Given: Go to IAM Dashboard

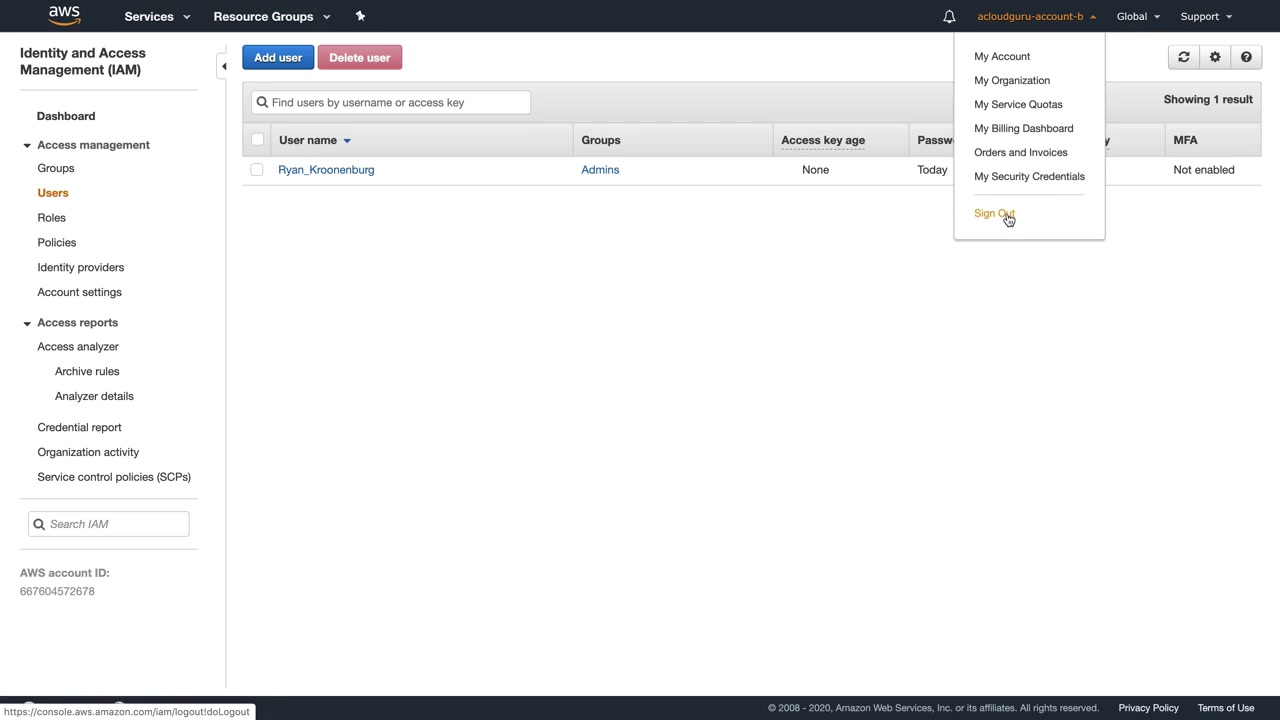Looking at the screenshot, I should (66, 116).
